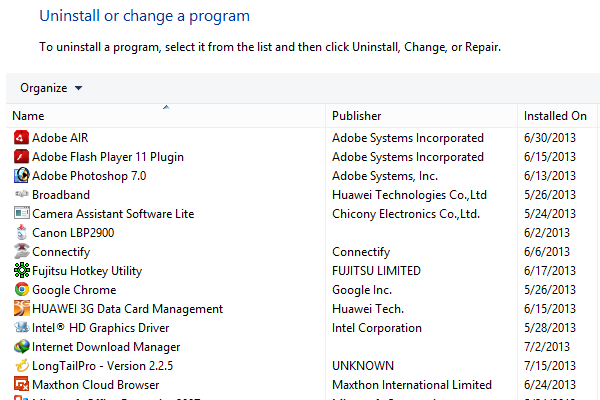The height and width of the screenshot is (400, 600).
Task: Click the Canon LBP2900 icon
Action: coord(21,232)
